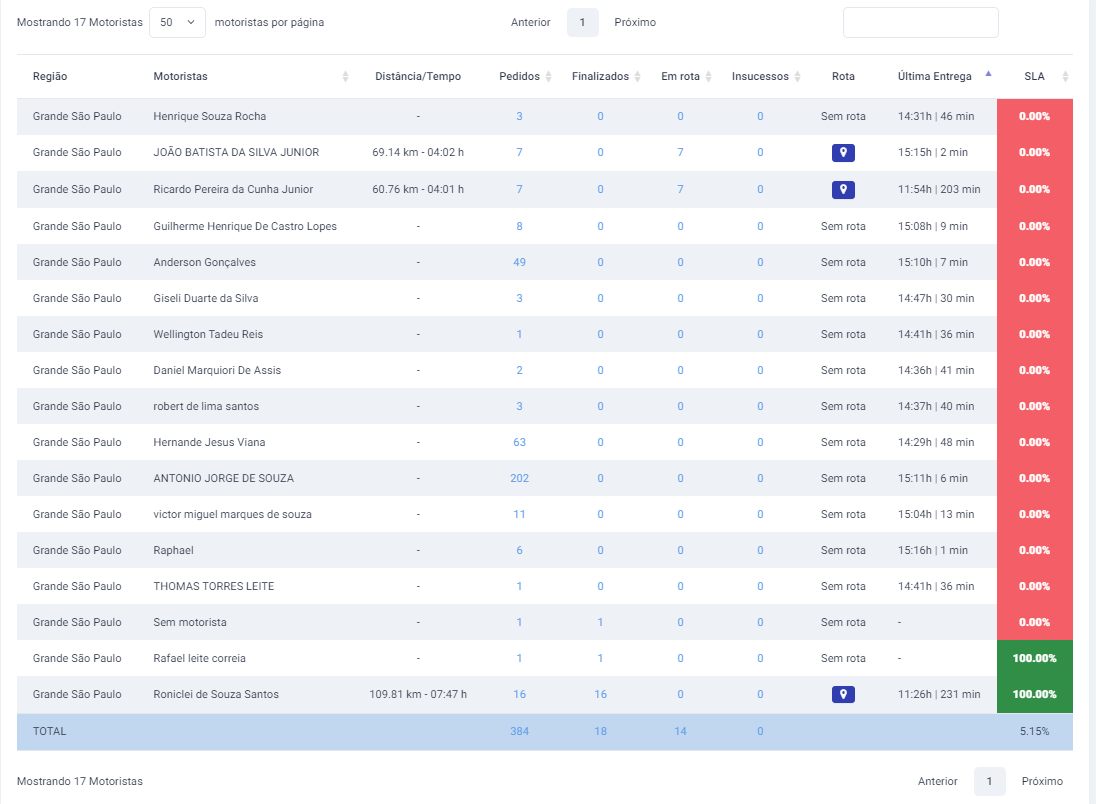Open Pedidos count 8 for Guilherme Henrique
The image size is (1096, 804).
(x=519, y=227)
